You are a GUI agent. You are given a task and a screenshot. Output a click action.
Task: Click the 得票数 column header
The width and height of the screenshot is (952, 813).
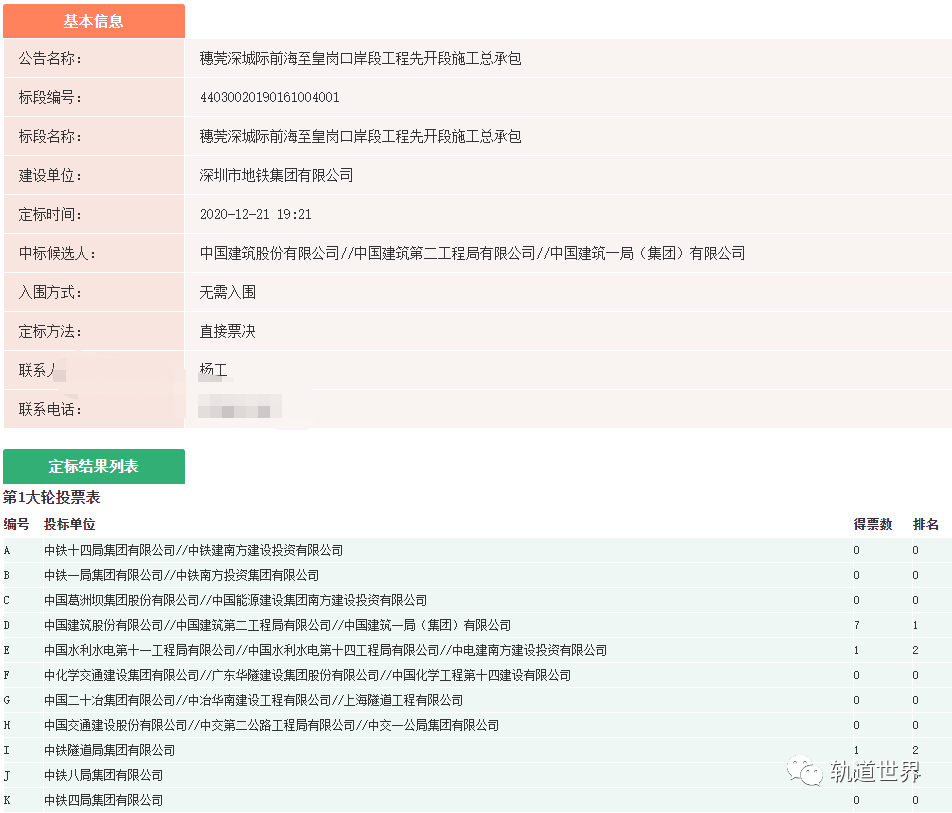[872, 523]
